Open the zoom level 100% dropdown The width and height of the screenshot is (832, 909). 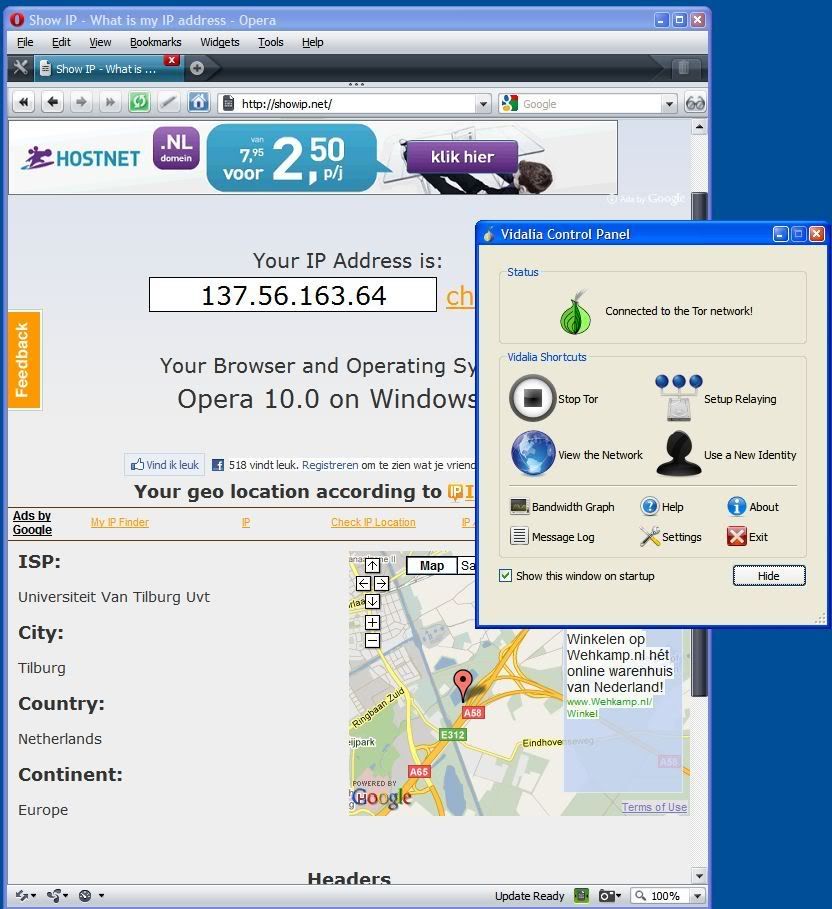click(x=697, y=896)
